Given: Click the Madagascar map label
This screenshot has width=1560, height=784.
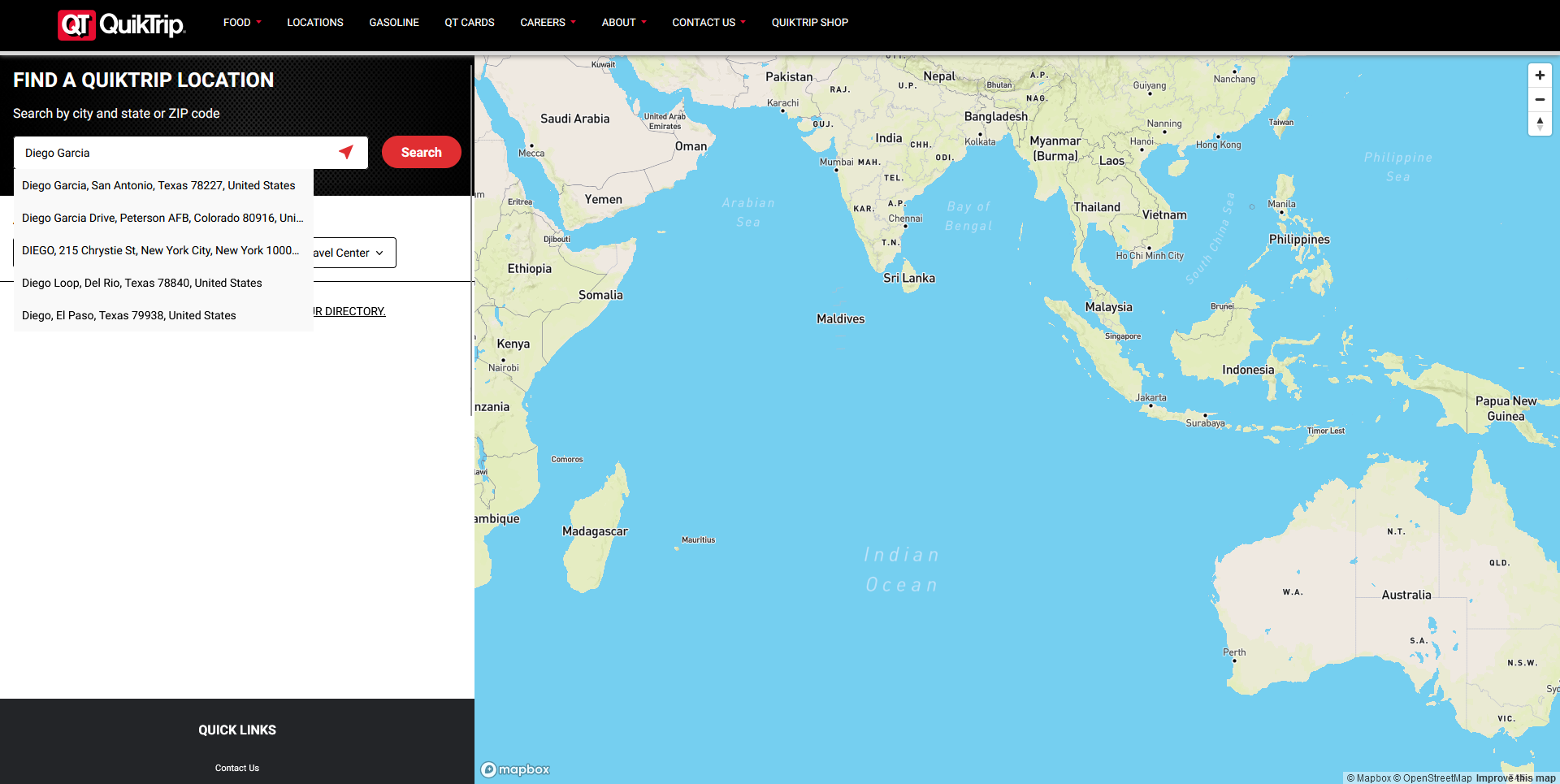Looking at the screenshot, I should click(595, 531).
